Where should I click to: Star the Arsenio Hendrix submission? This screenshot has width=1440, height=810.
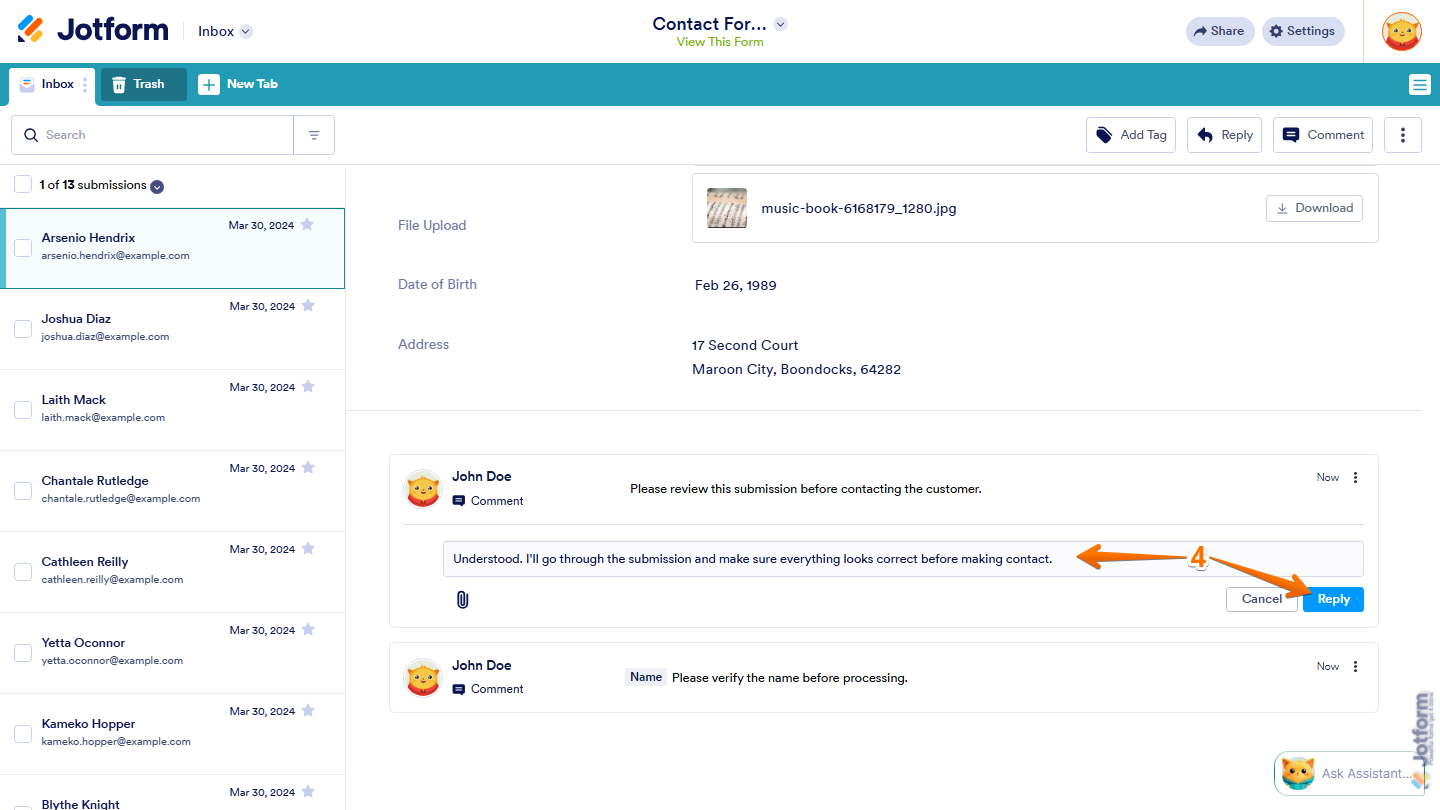pos(307,225)
